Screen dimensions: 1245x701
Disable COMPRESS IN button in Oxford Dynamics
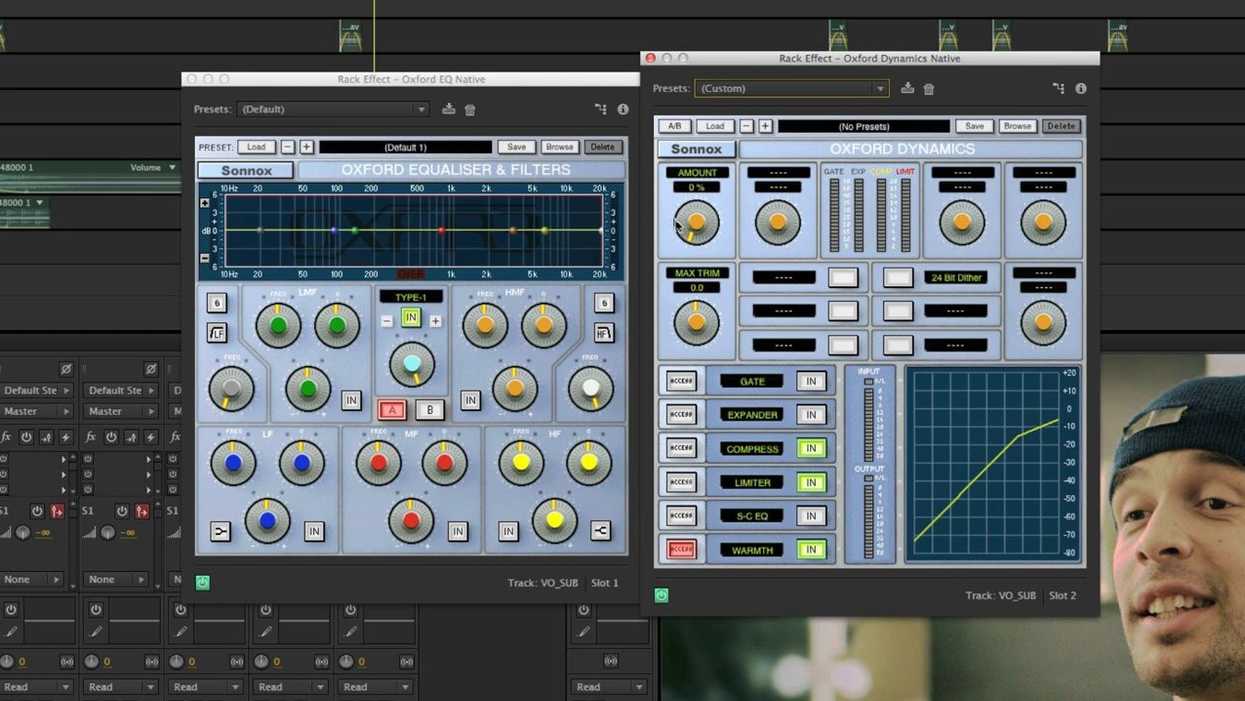pos(811,448)
